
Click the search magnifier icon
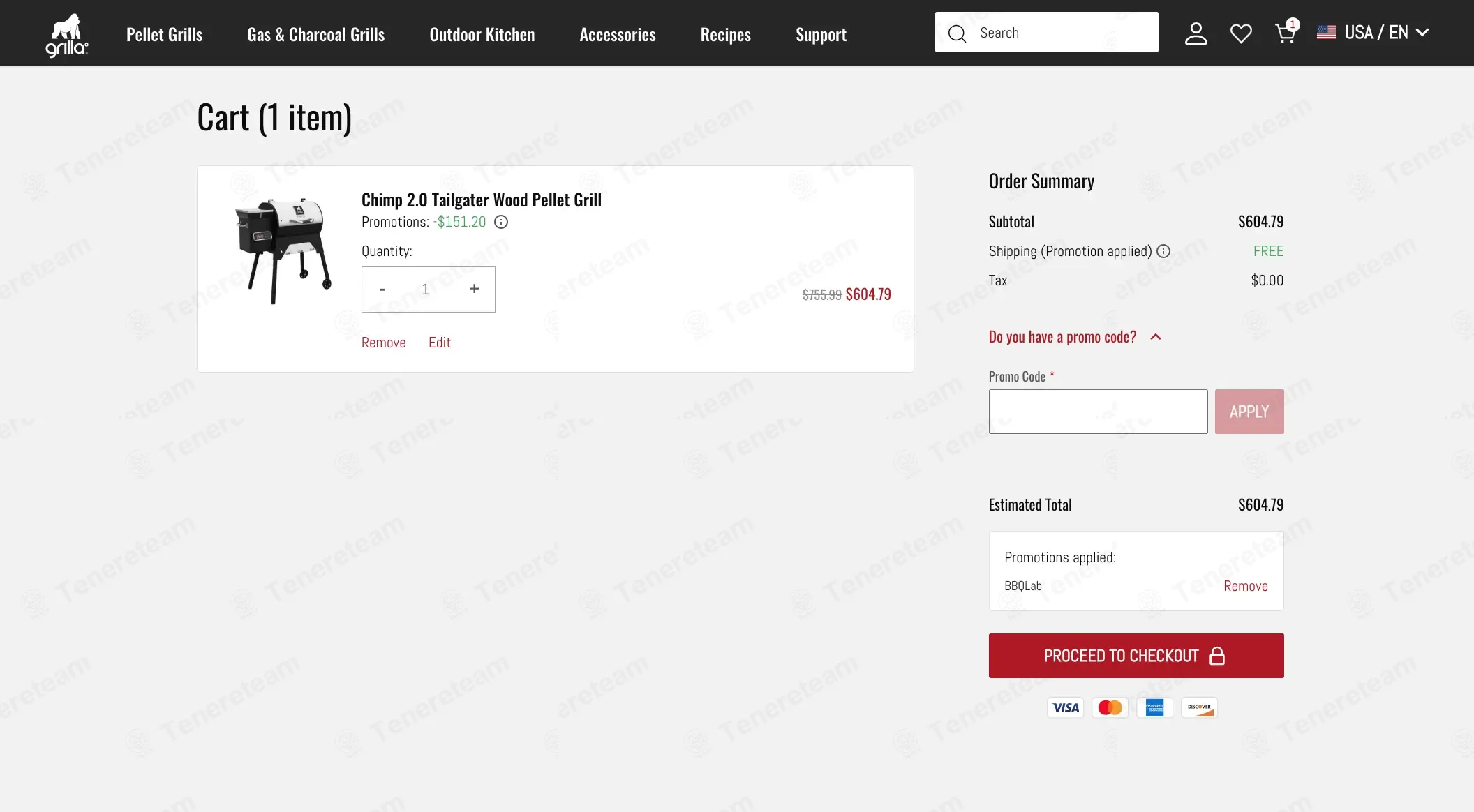pyautogui.click(x=957, y=33)
